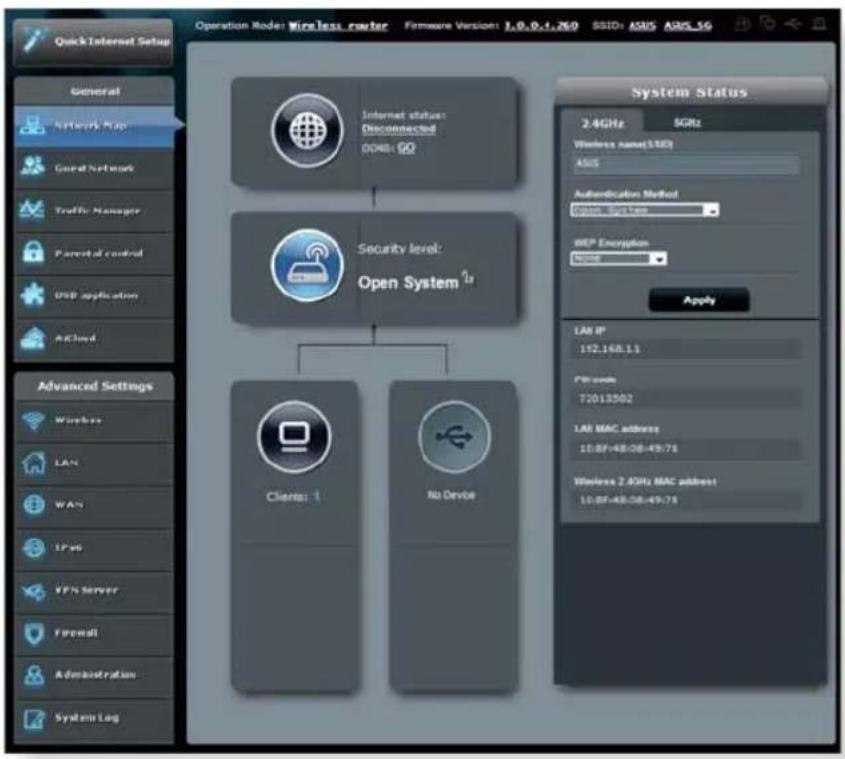Click the first icon in top-right header row

(743, 24)
